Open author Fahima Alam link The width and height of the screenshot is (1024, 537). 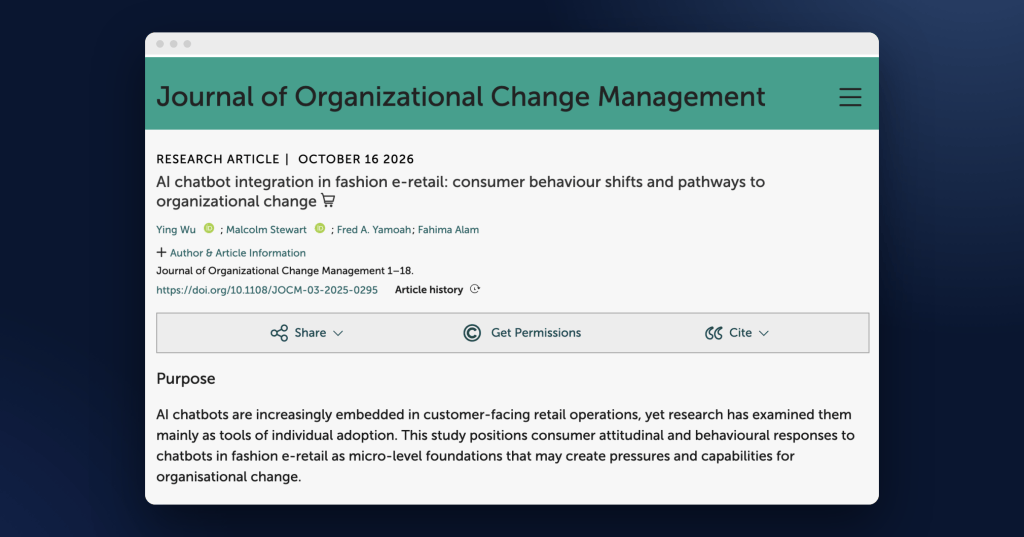(448, 229)
